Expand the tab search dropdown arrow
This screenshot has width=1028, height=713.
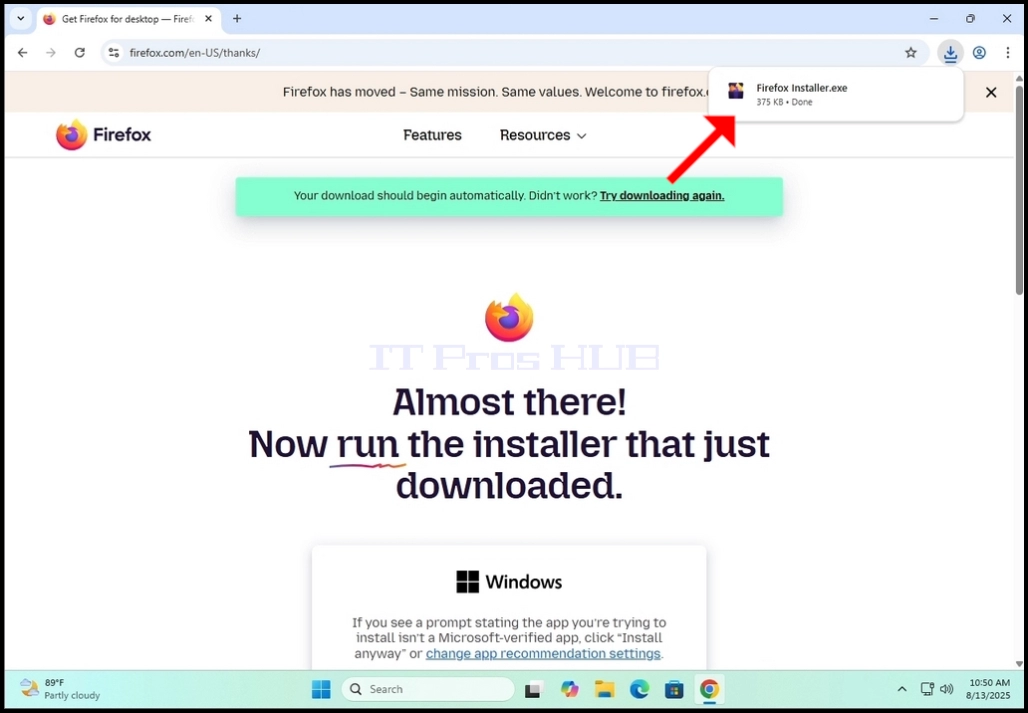tap(20, 18)
